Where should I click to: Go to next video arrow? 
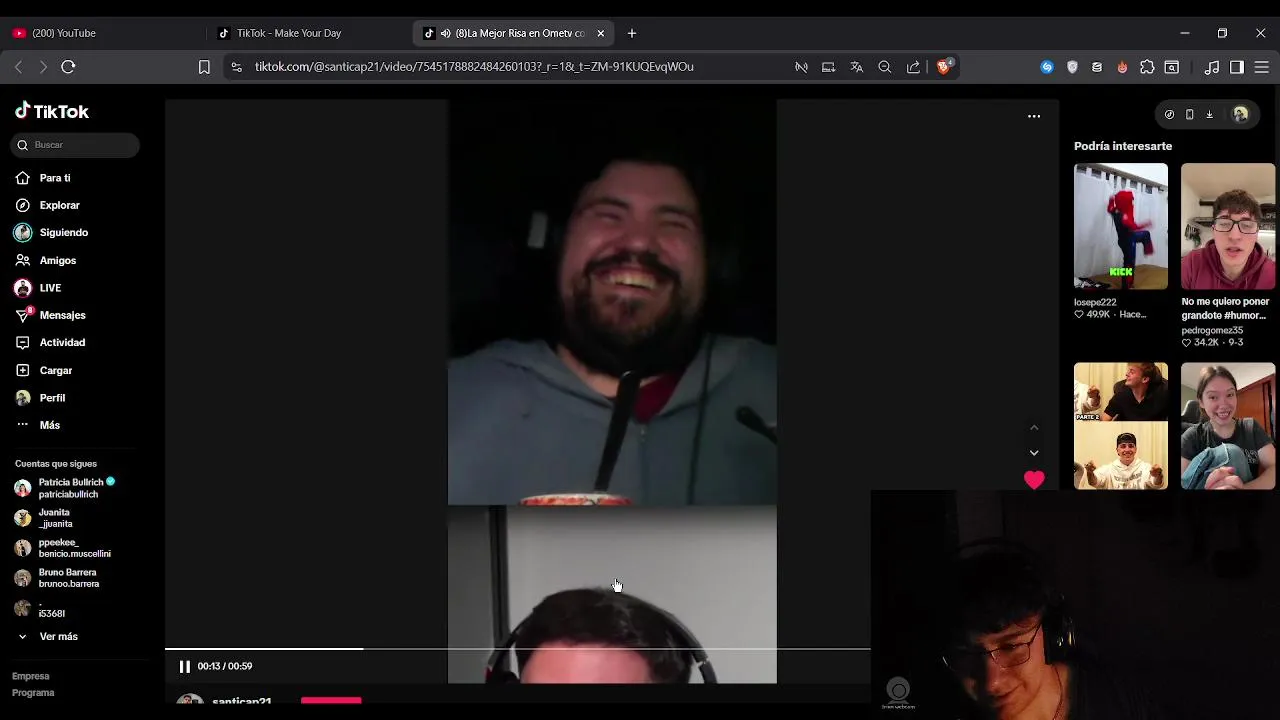point(1034,453)
